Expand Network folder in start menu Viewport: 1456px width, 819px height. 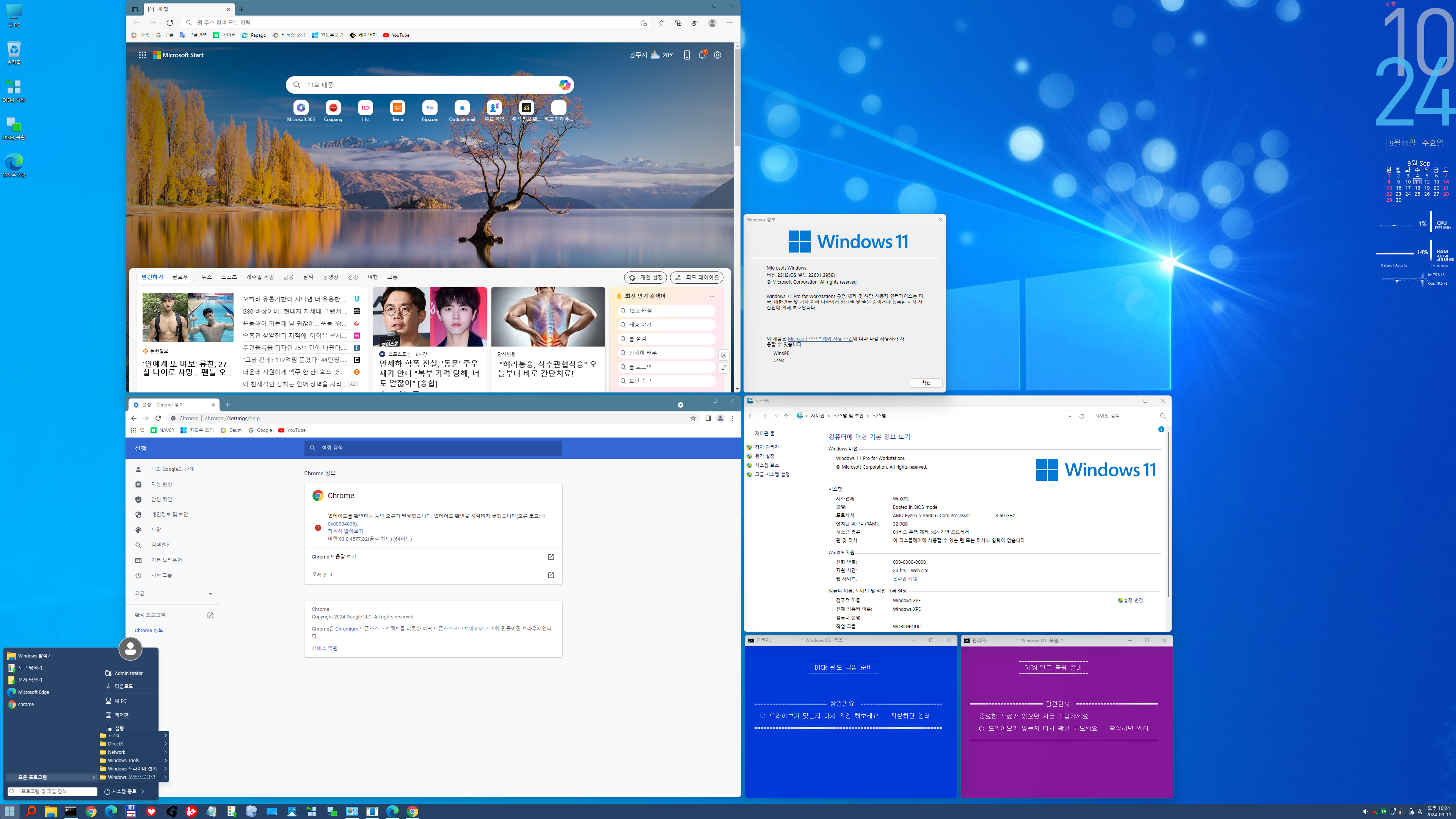point(133,752)
